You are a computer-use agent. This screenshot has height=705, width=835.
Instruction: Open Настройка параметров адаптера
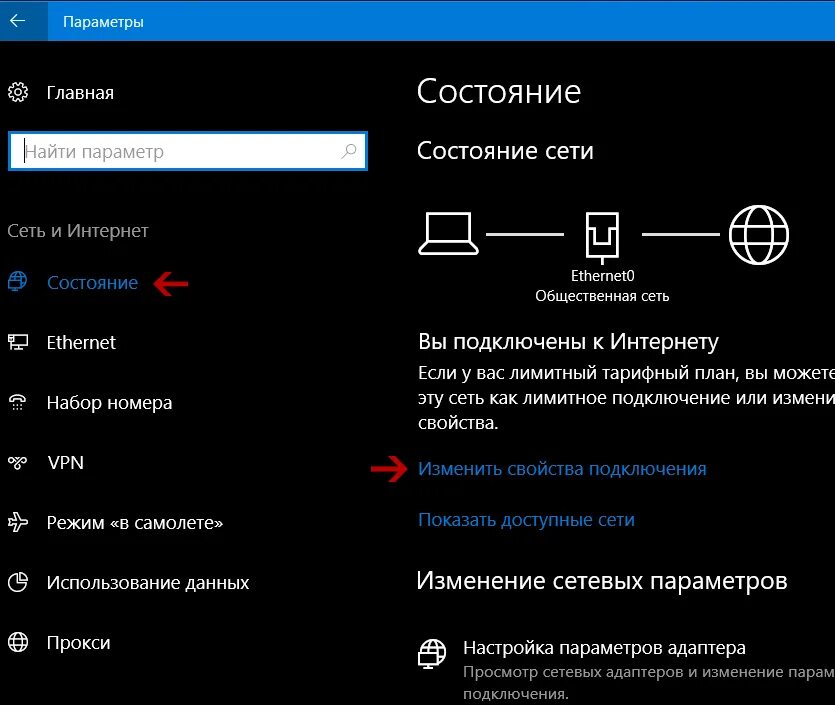pos(604,647)
